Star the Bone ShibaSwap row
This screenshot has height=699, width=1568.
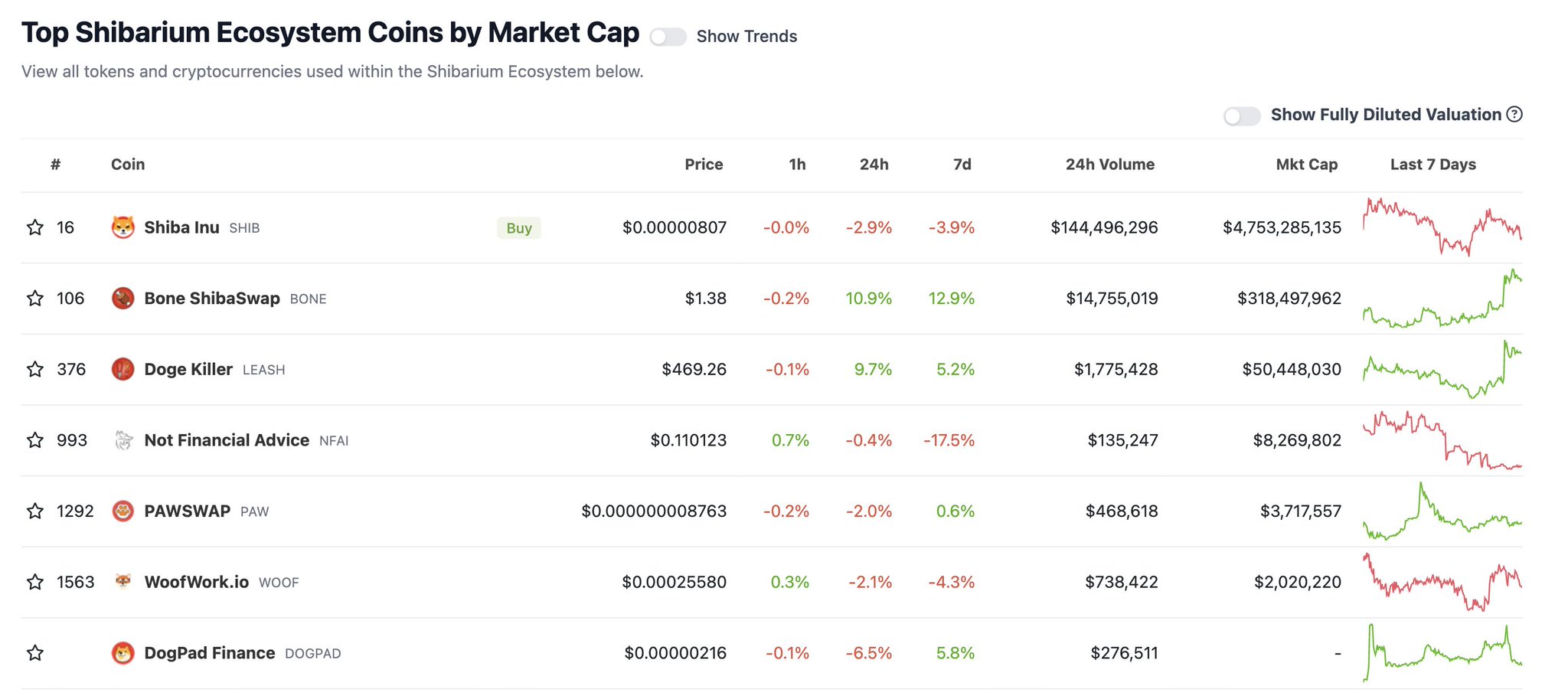click(x=35, y=299)
